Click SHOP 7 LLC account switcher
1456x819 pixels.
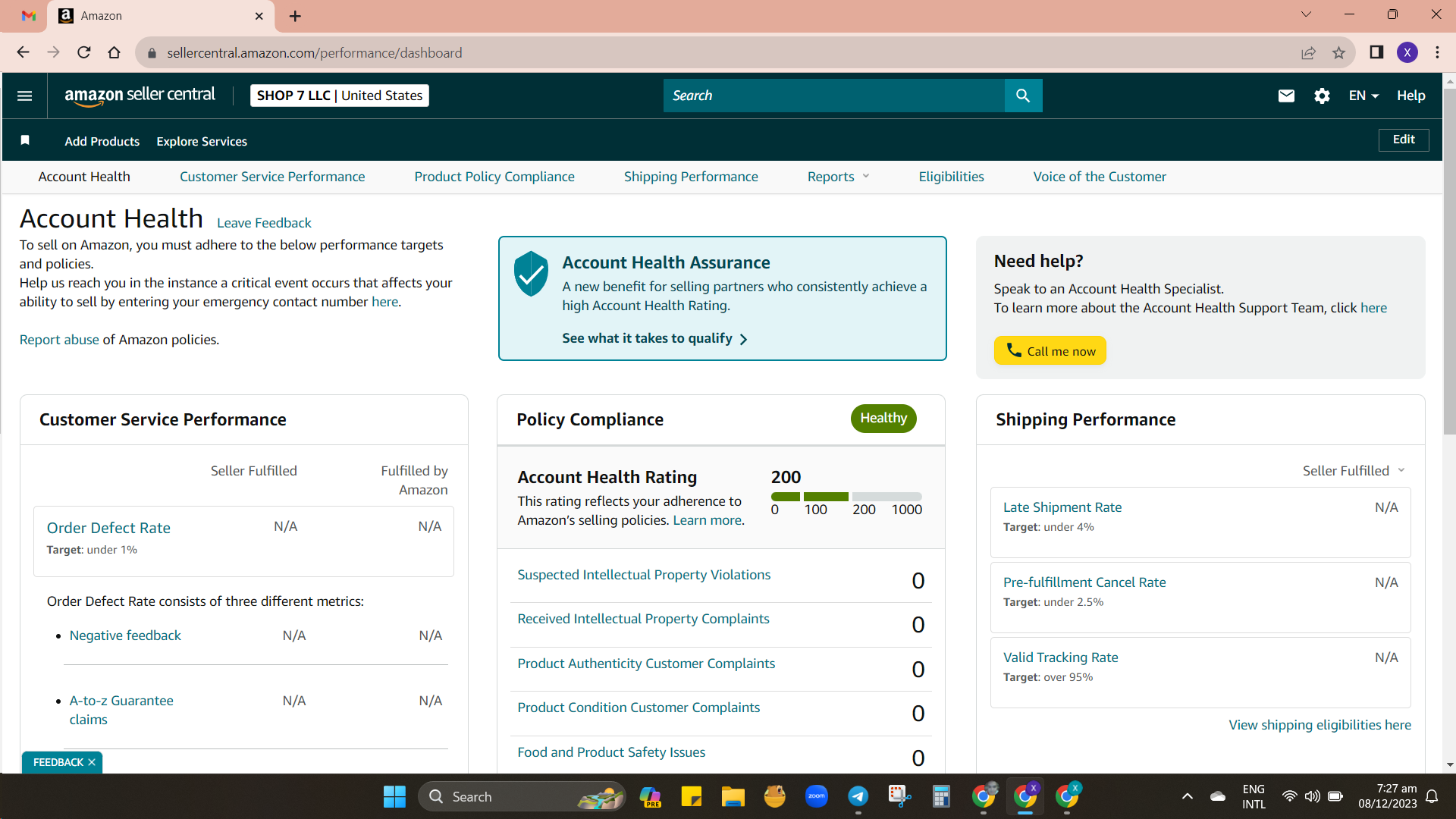coord(340,96)
